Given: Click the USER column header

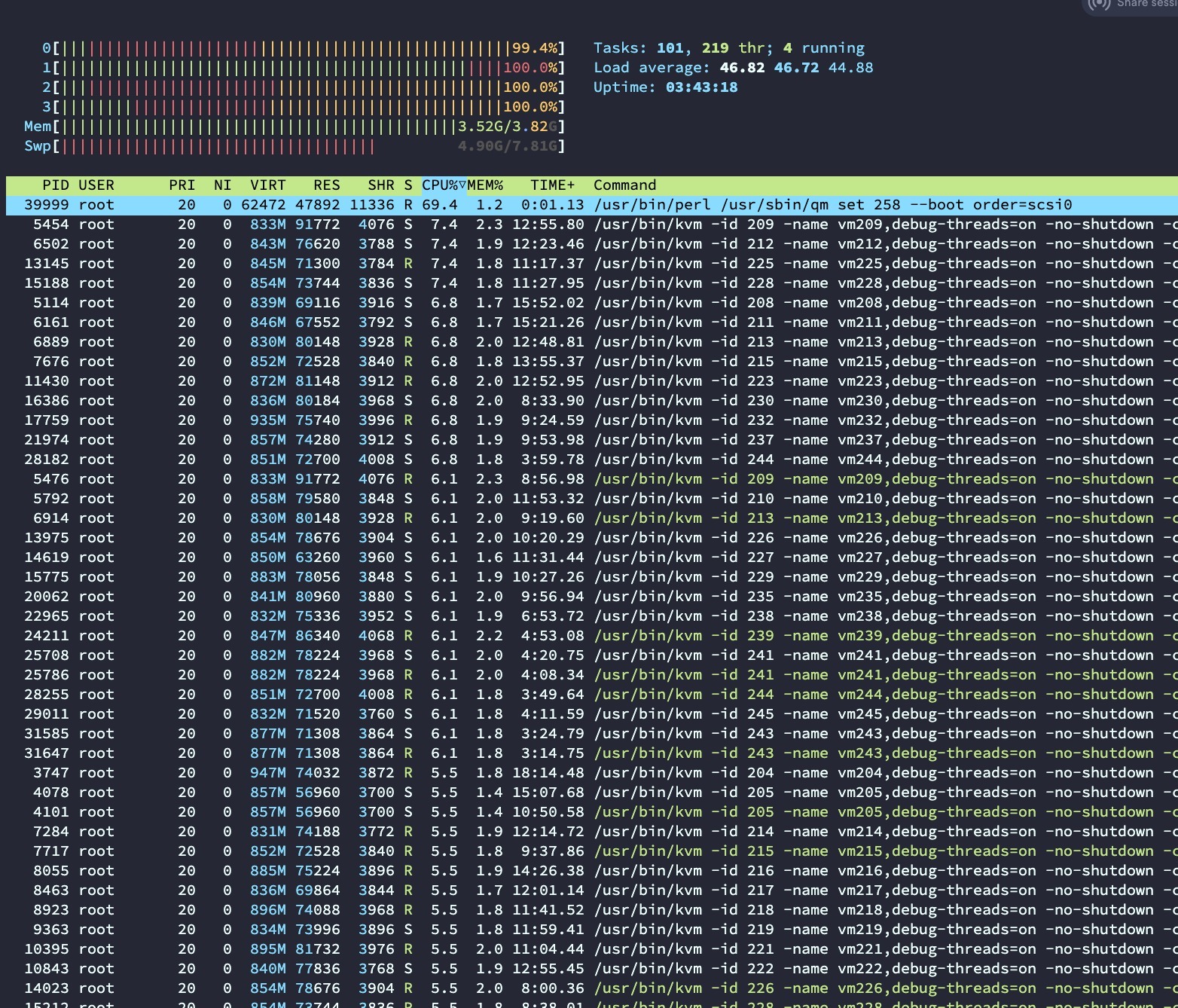Looking at the screenshot, I should (x=96, y=185).
